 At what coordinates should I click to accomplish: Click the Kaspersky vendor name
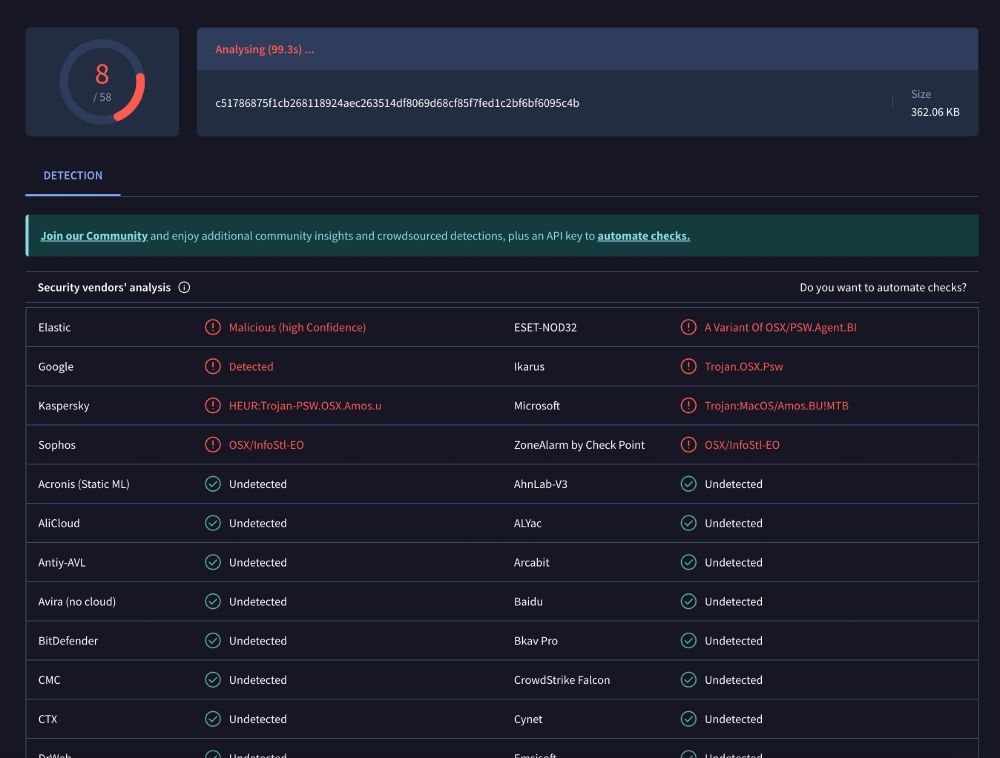pos(64,406)
